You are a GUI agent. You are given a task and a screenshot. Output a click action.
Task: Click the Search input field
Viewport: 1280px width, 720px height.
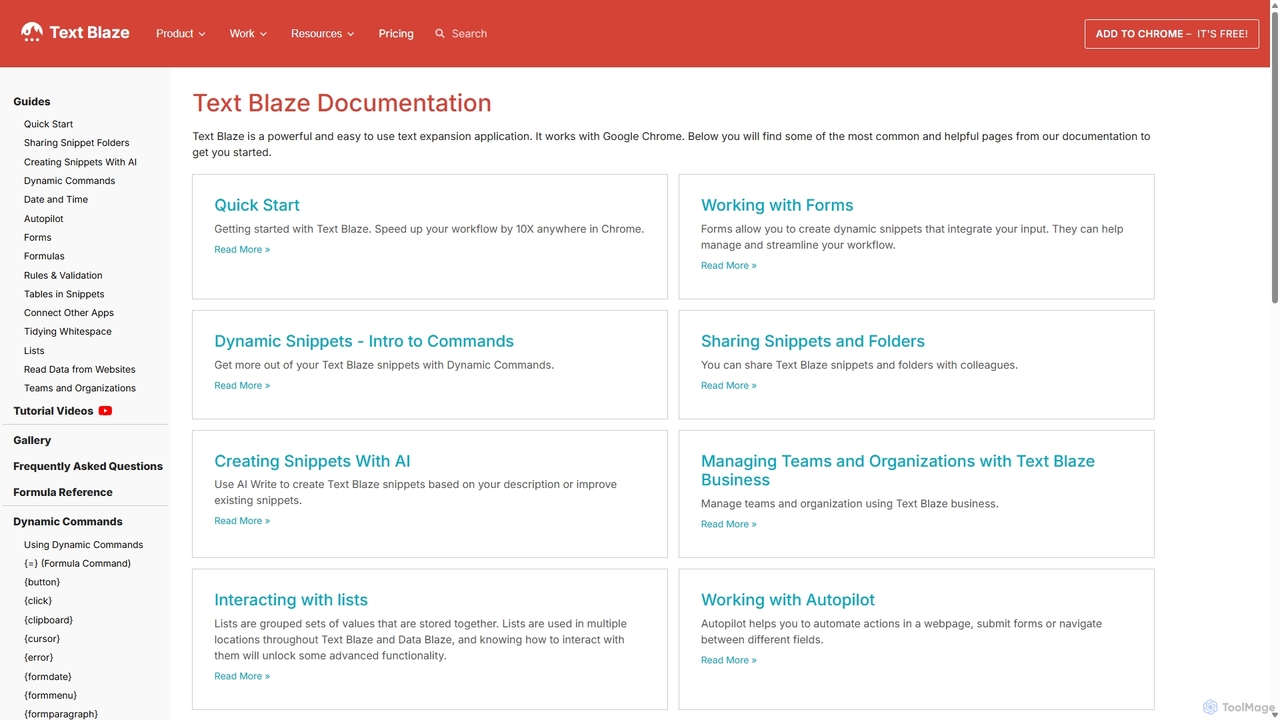[x=469, y=34]
